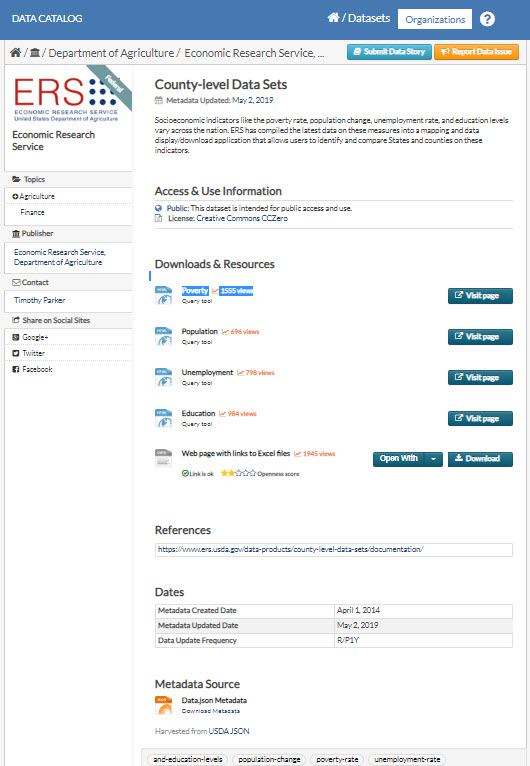The height and width of the screenshot is (766, 530).
Task: Click the views chart icon next to Population
Action: click(x=225, y=332)
